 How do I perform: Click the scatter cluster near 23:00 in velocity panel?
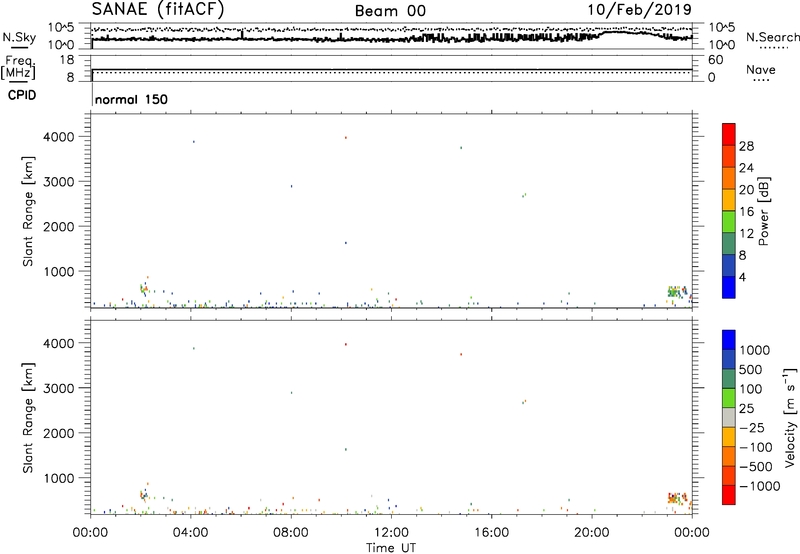677,498
